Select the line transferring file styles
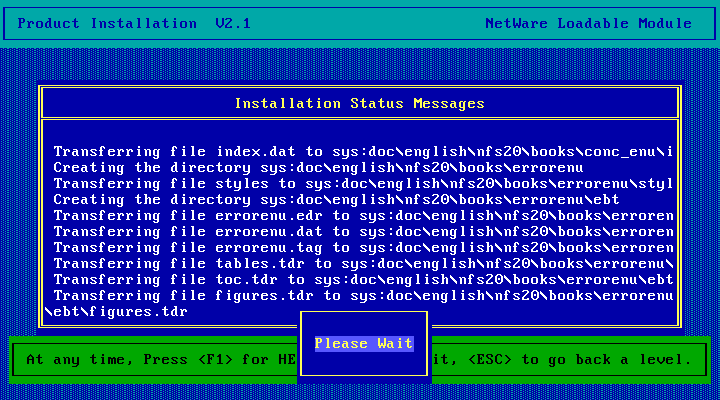Viewport: 720px width, 400px height. [363, 184]
